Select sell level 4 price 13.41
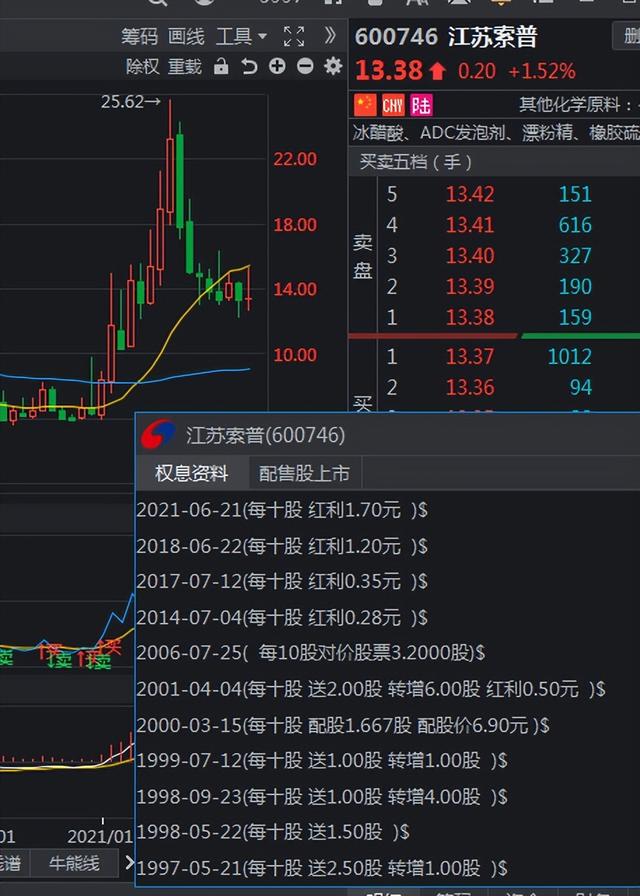This screenshot has width=640, height=896. [x=470, y=225]
